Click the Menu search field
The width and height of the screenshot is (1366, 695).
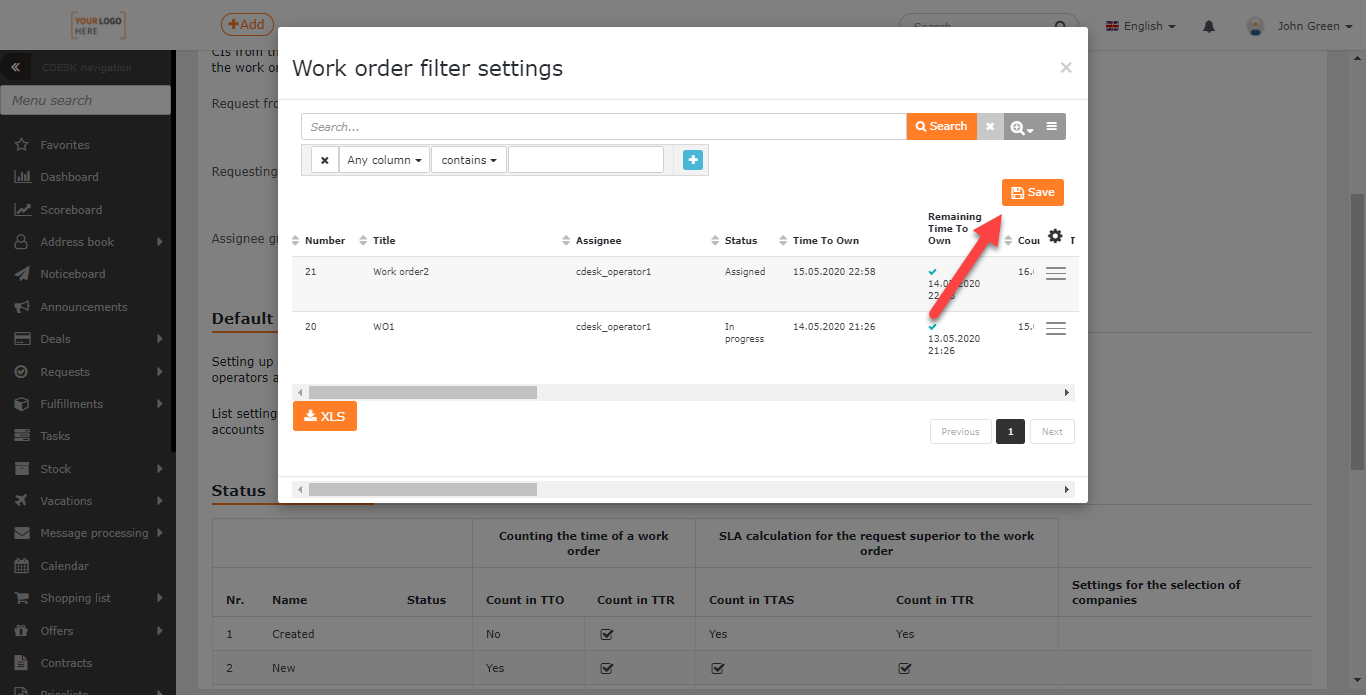point(86,100)
